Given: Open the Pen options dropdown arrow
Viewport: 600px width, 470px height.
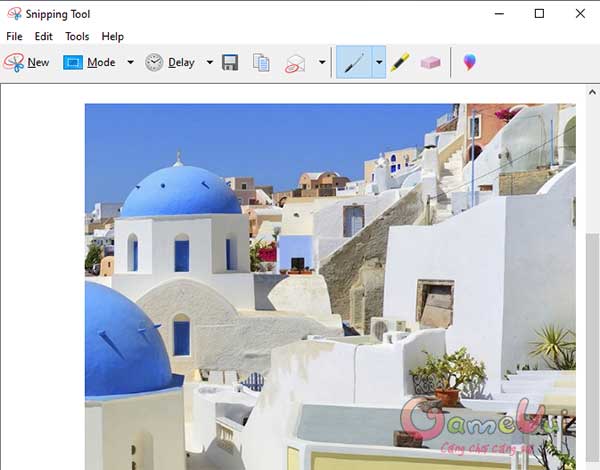Looking at the screenshot, I should (x=379, y=62).
